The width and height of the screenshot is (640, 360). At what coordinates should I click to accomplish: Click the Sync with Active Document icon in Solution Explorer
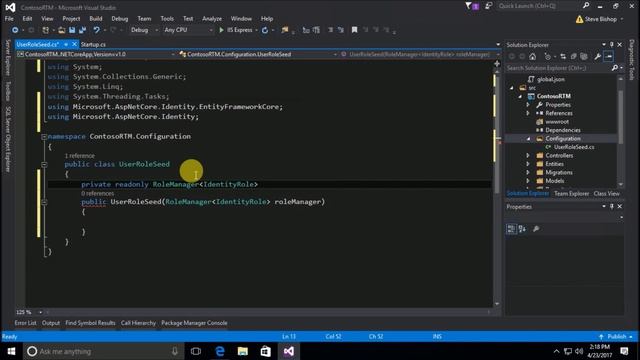click(563, 57)
